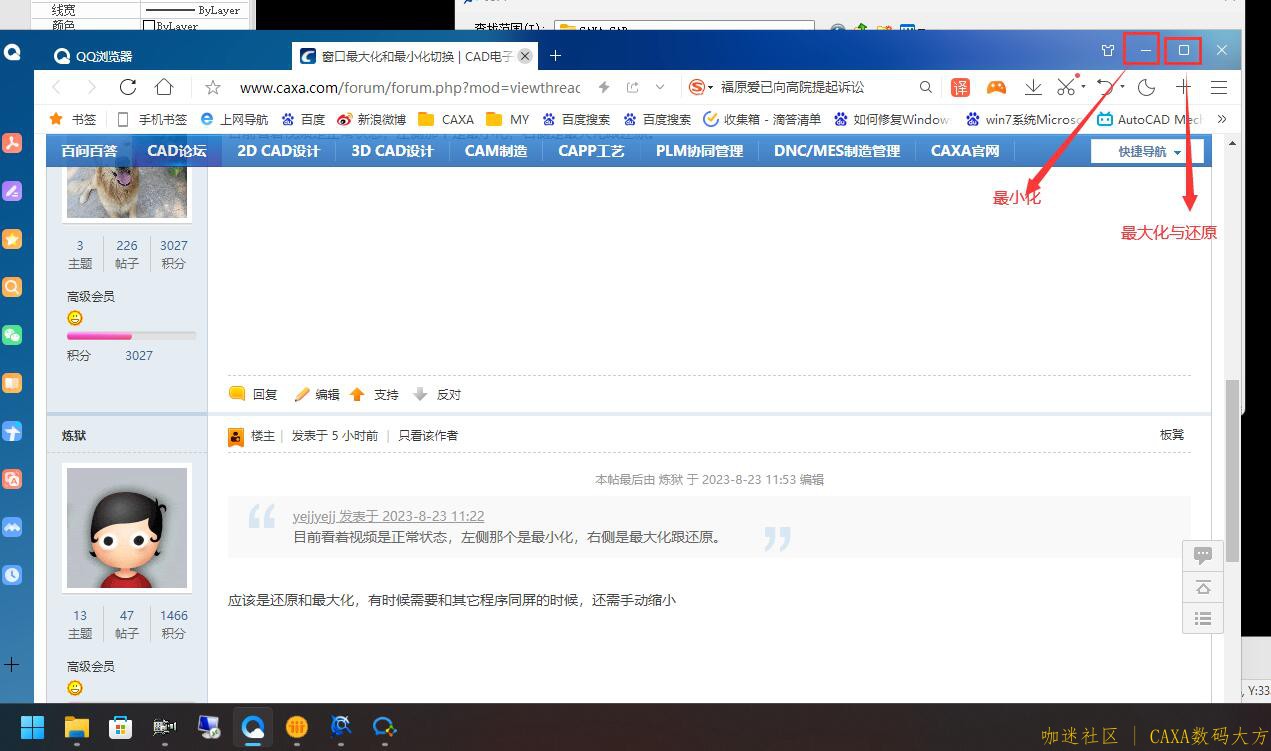
Task: Go to the browser home page icon
Action: click(164, 87)
